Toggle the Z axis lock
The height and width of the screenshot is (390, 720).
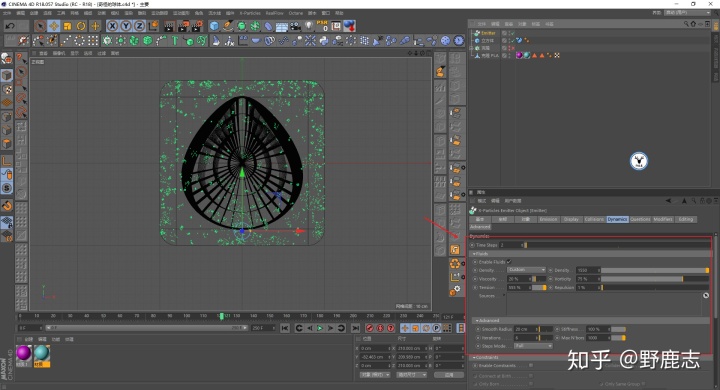[x=139, y=26]
